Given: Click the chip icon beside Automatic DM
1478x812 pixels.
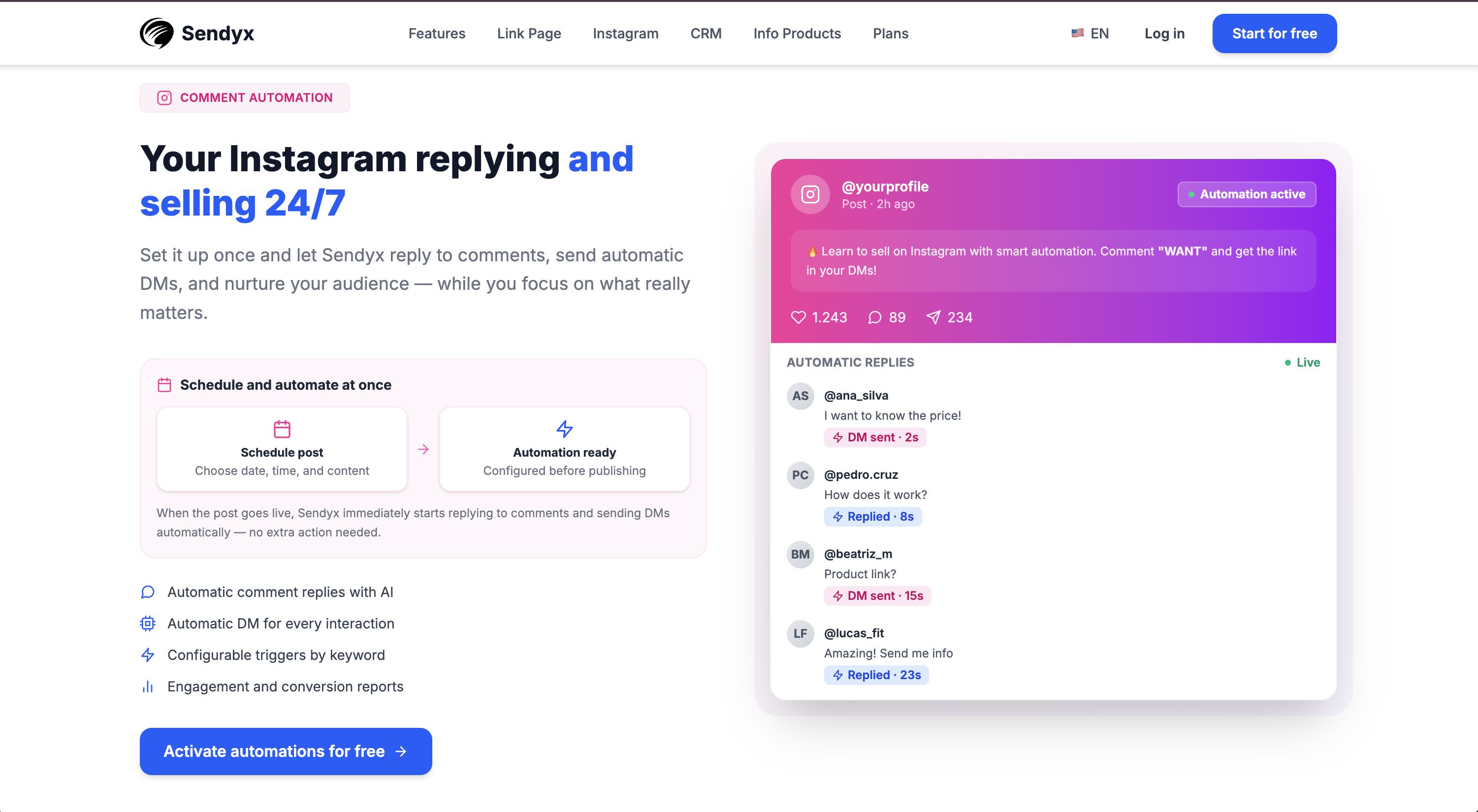Looking at the screenshot, I should pos(148,624).
